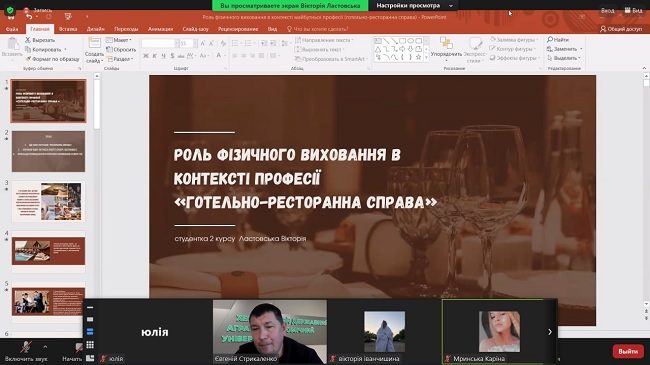Click the Zoom encryption shield icon
The image size is (650, 365).
(x=10, y=10)
